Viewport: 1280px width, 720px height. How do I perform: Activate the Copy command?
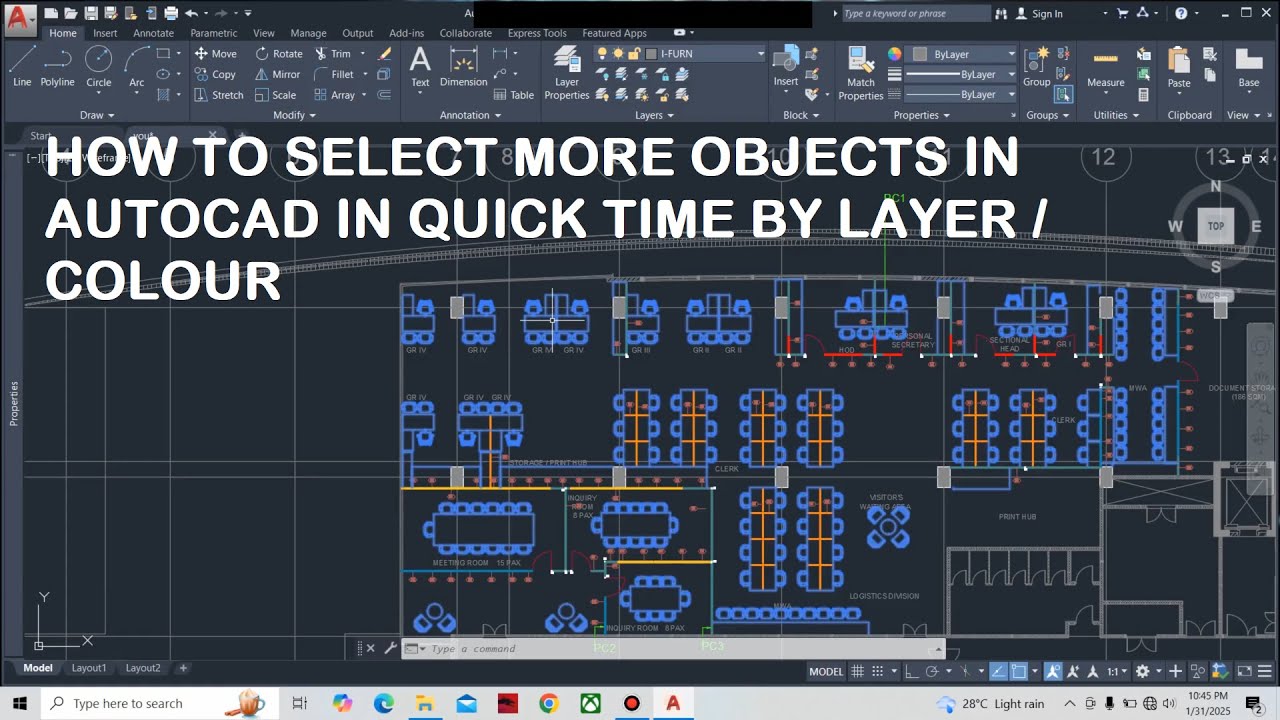click(215, 74)
